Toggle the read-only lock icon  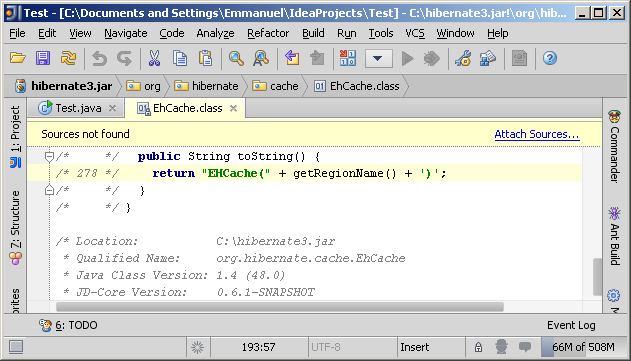pyautogui.click(x=478, y=347)
